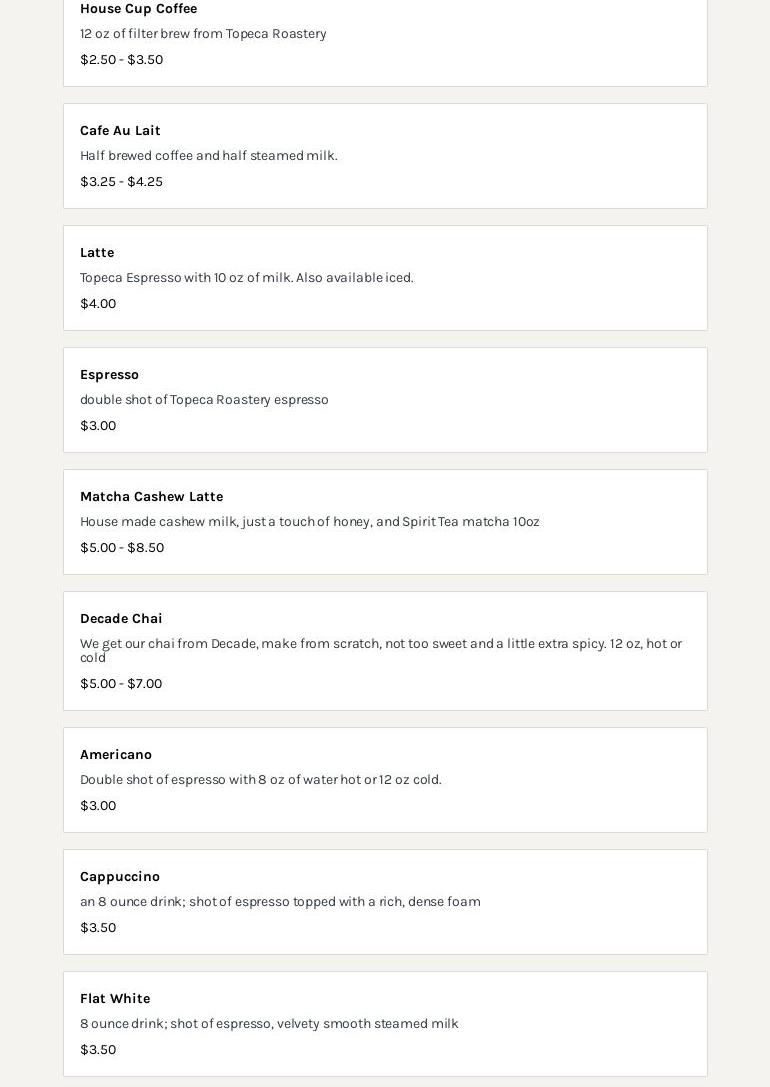Click the 'Half brewed coffee' description
The image size is (770, 1087).
pyautogui.click(x=208, y=156)
